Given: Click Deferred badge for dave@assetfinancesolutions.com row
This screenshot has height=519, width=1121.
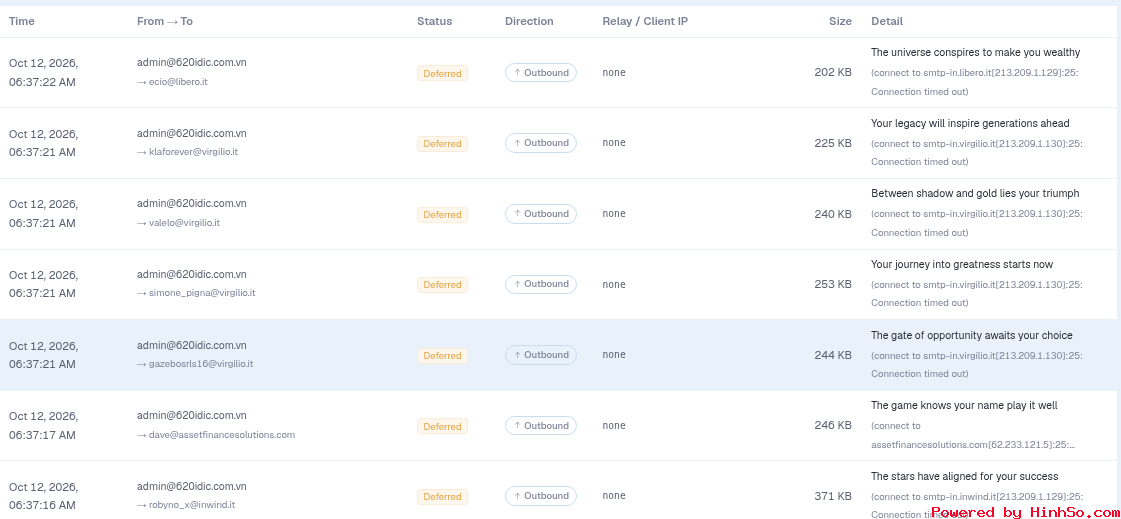Looking at the screenshot, I should pos(443,426).
